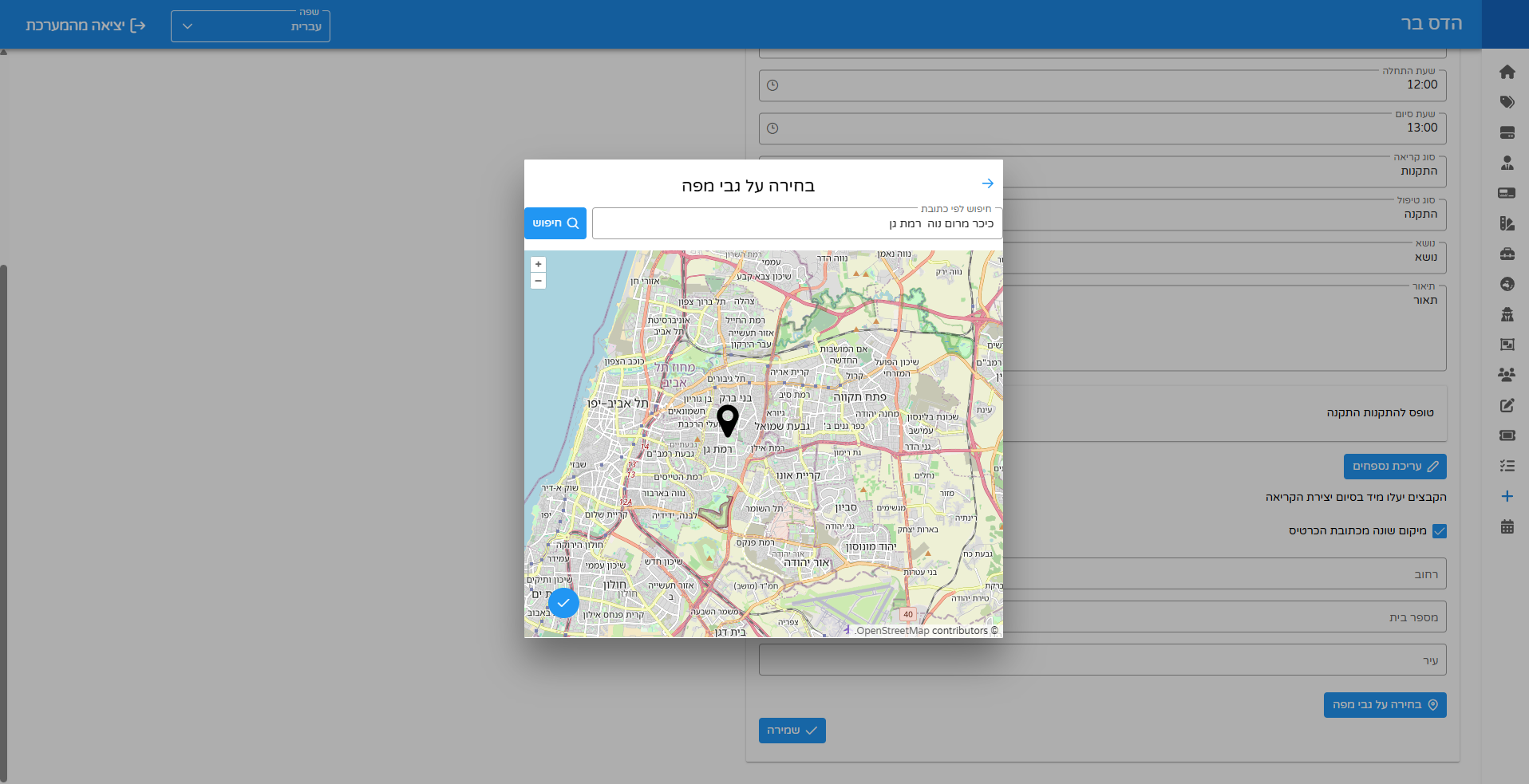1529x784 pixels.
Task: Open the globe icon in sidebar
Action: coord(1507,284)
